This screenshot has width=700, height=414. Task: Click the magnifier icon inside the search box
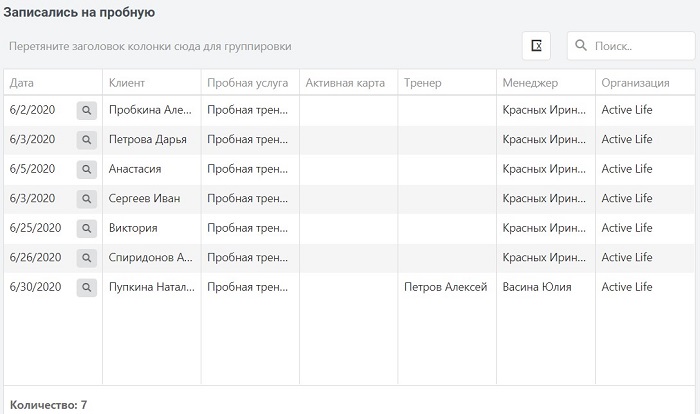pos(581,45)
